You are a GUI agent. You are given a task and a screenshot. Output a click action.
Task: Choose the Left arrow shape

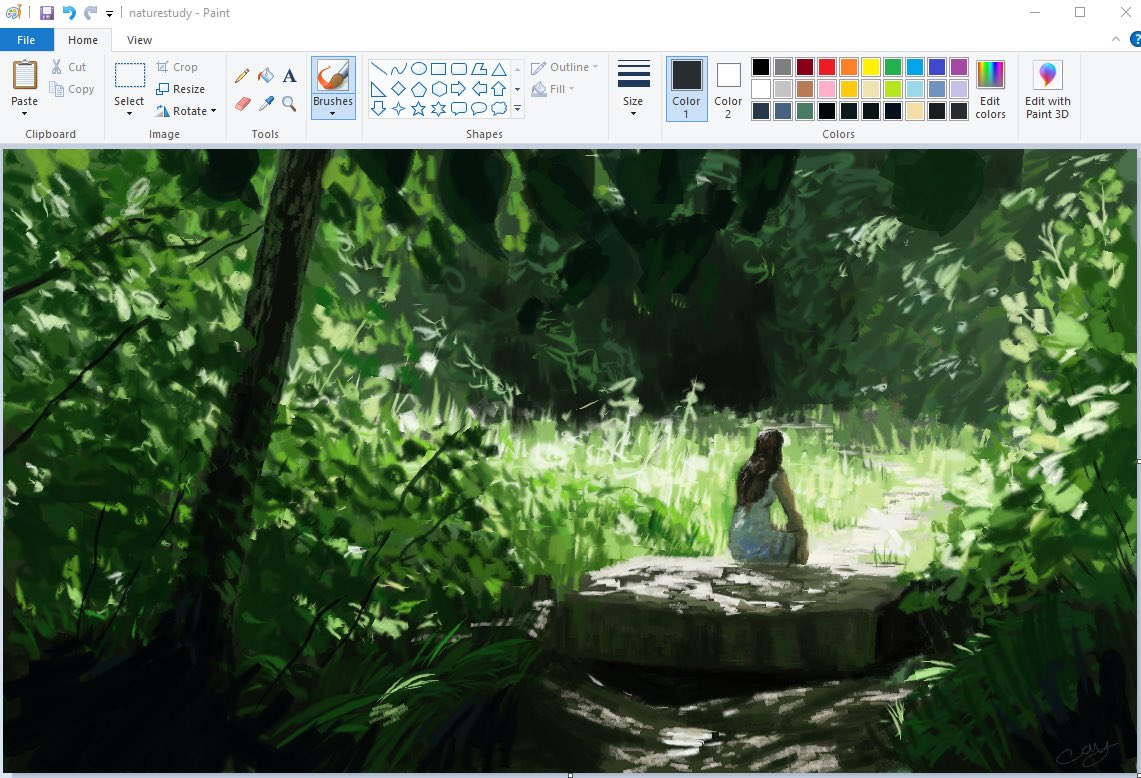click(479, 89)
